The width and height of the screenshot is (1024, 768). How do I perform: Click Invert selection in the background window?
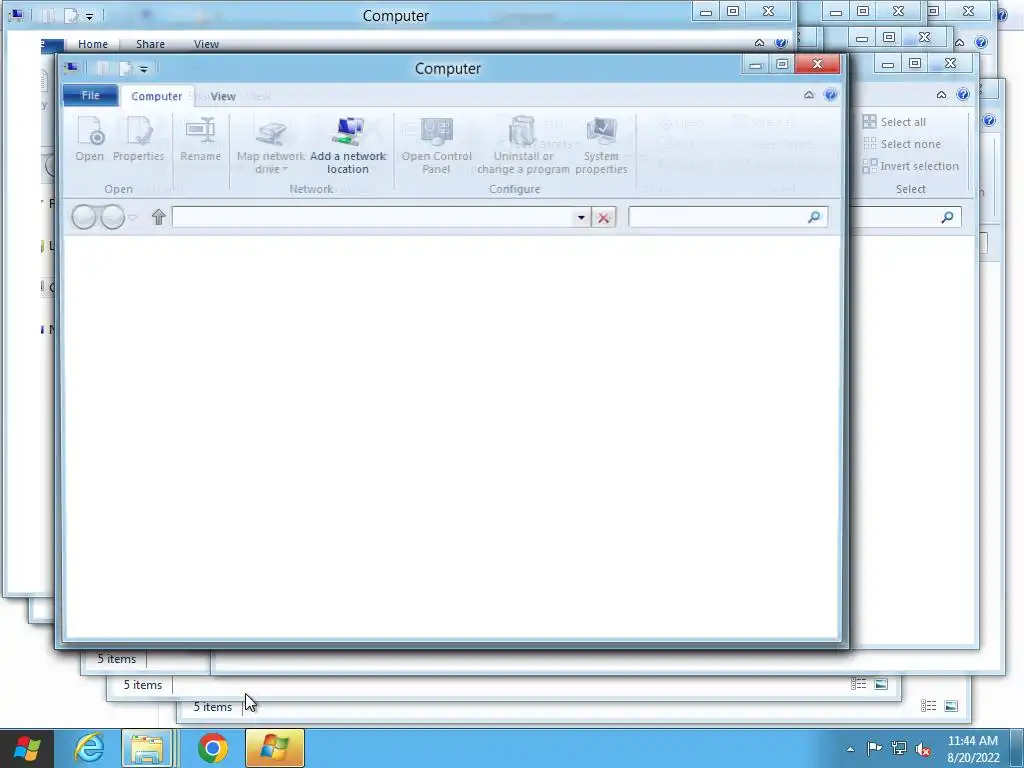point(911,166)
